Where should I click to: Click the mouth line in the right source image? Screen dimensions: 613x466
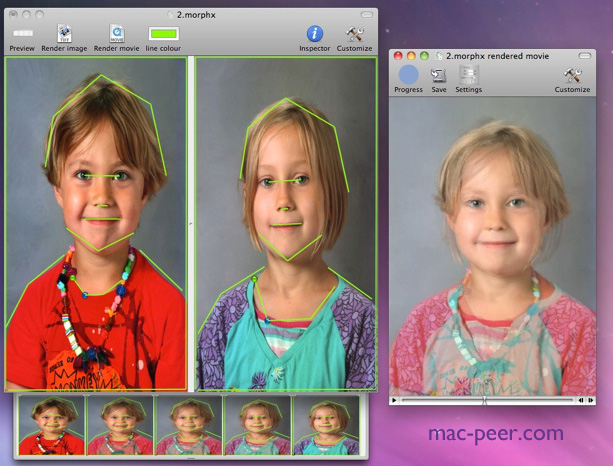[x=287, y=224]
